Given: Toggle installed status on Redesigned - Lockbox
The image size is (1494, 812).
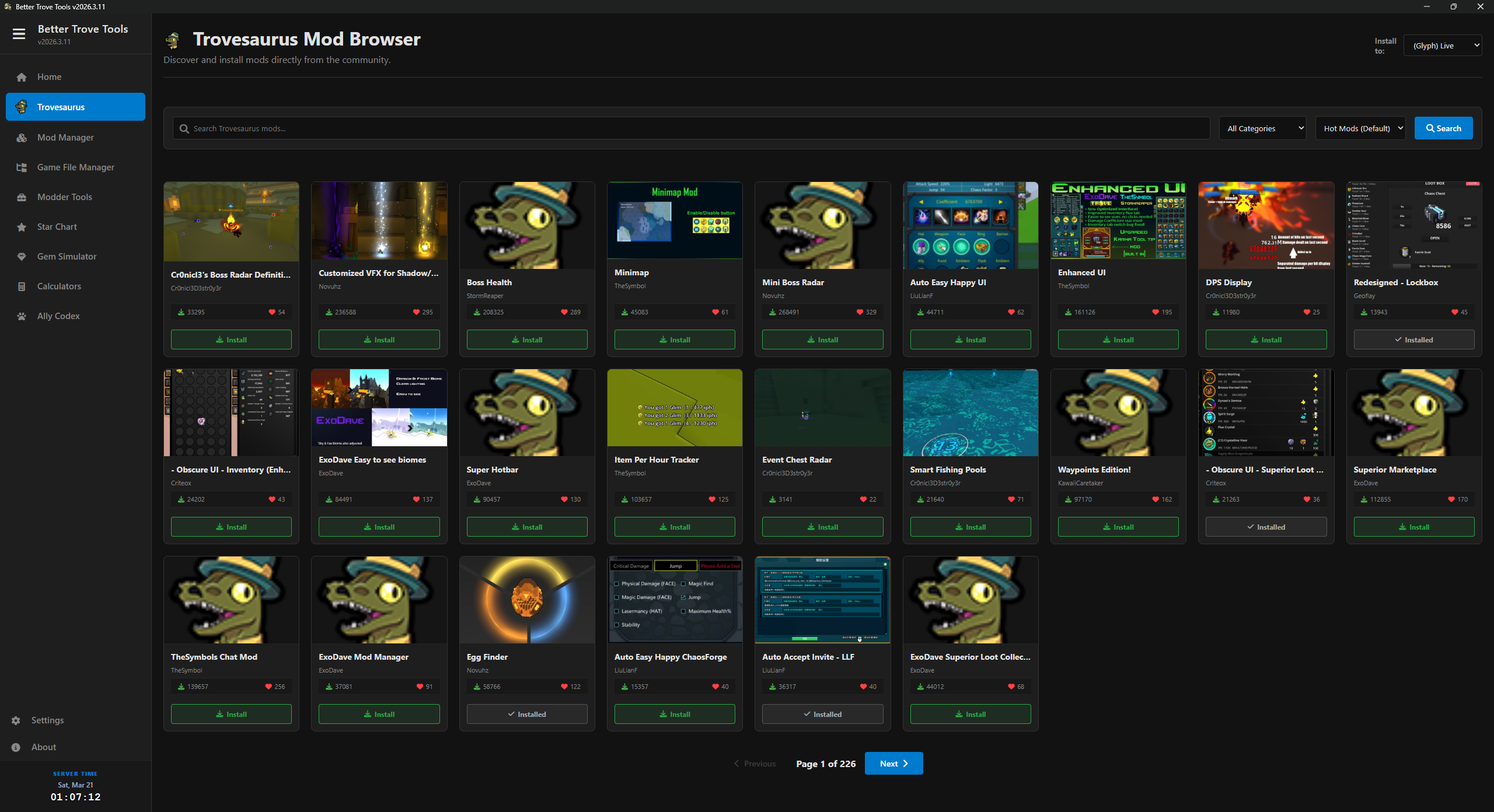Looking at the screenshot, I should pos(1415,339).
